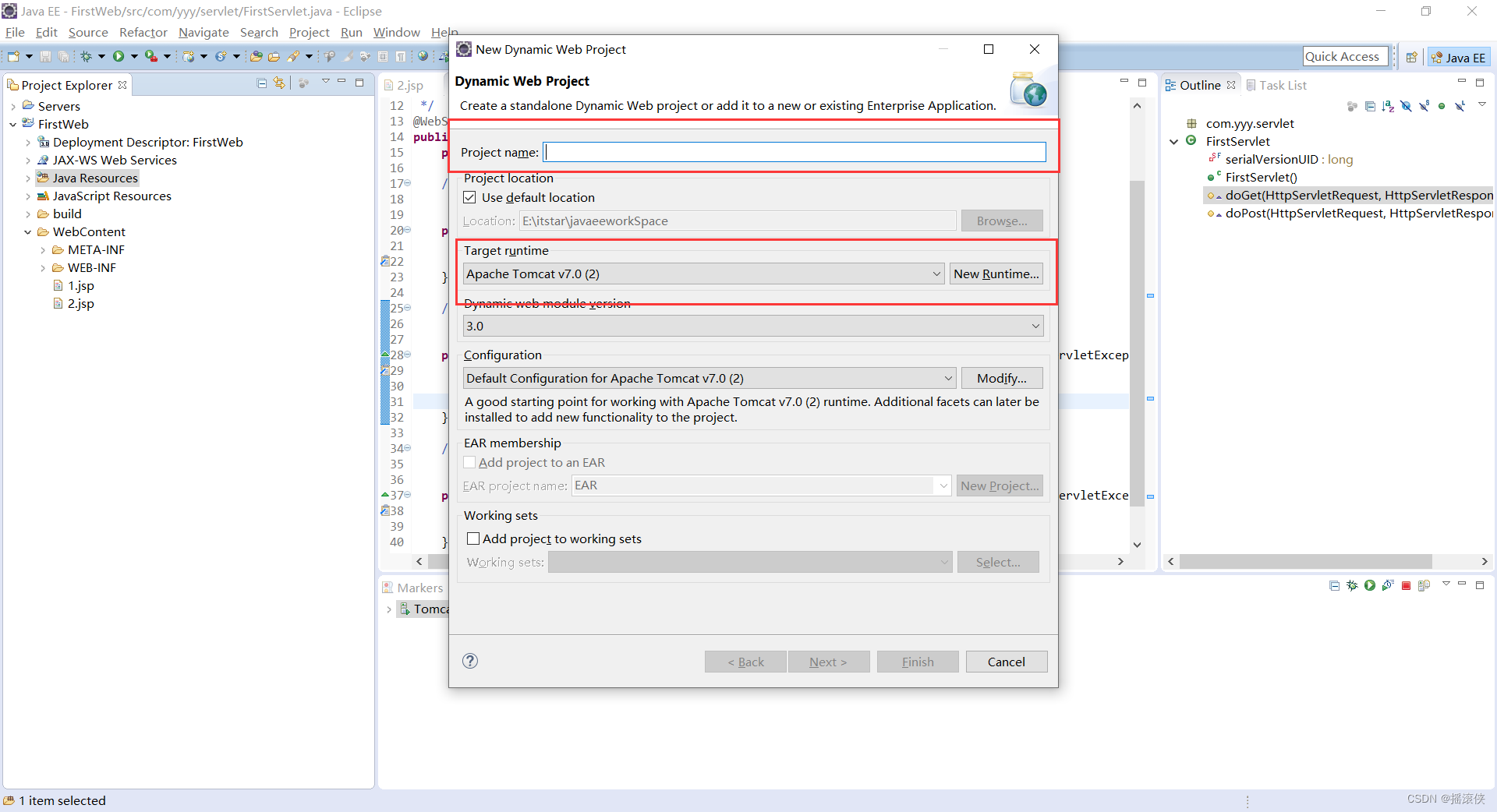Click the Run Last Tool icon with the red toolbox
The image size is (1497, 812).
[x=151, y=56]
